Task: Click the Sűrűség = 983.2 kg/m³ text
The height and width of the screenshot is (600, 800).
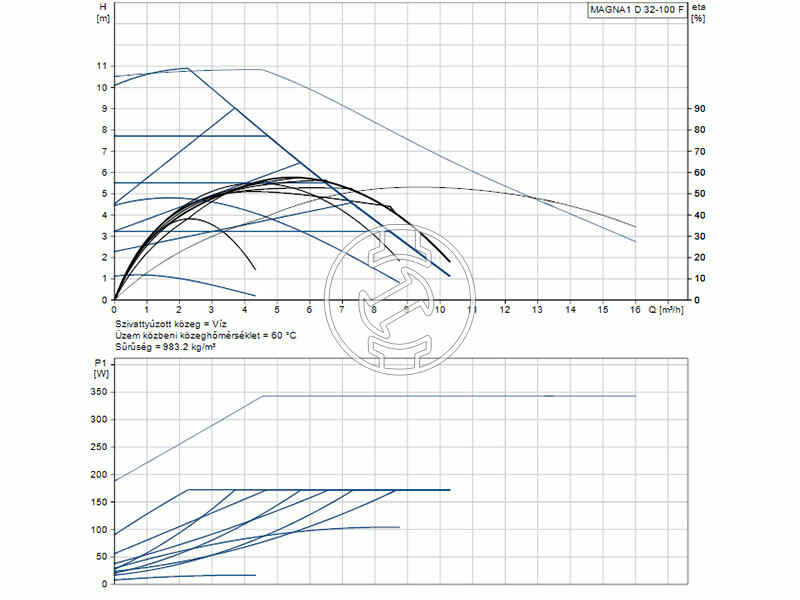Action: tap(163, 347)
